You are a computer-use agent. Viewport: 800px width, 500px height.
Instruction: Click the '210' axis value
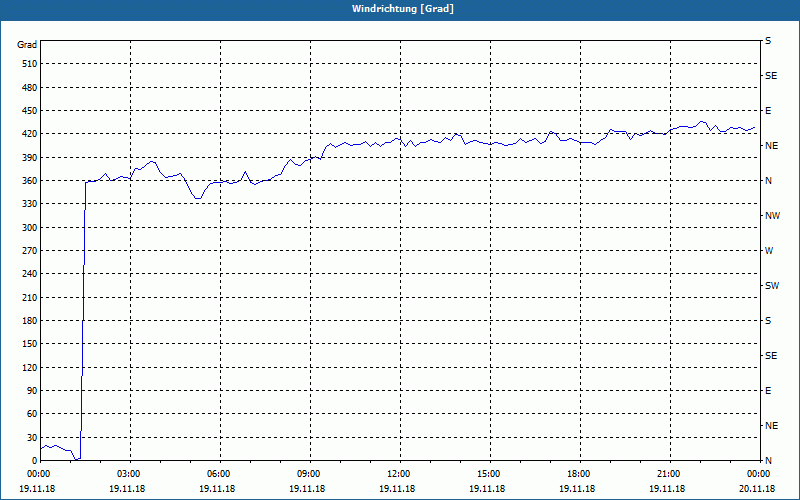point(30,297)
